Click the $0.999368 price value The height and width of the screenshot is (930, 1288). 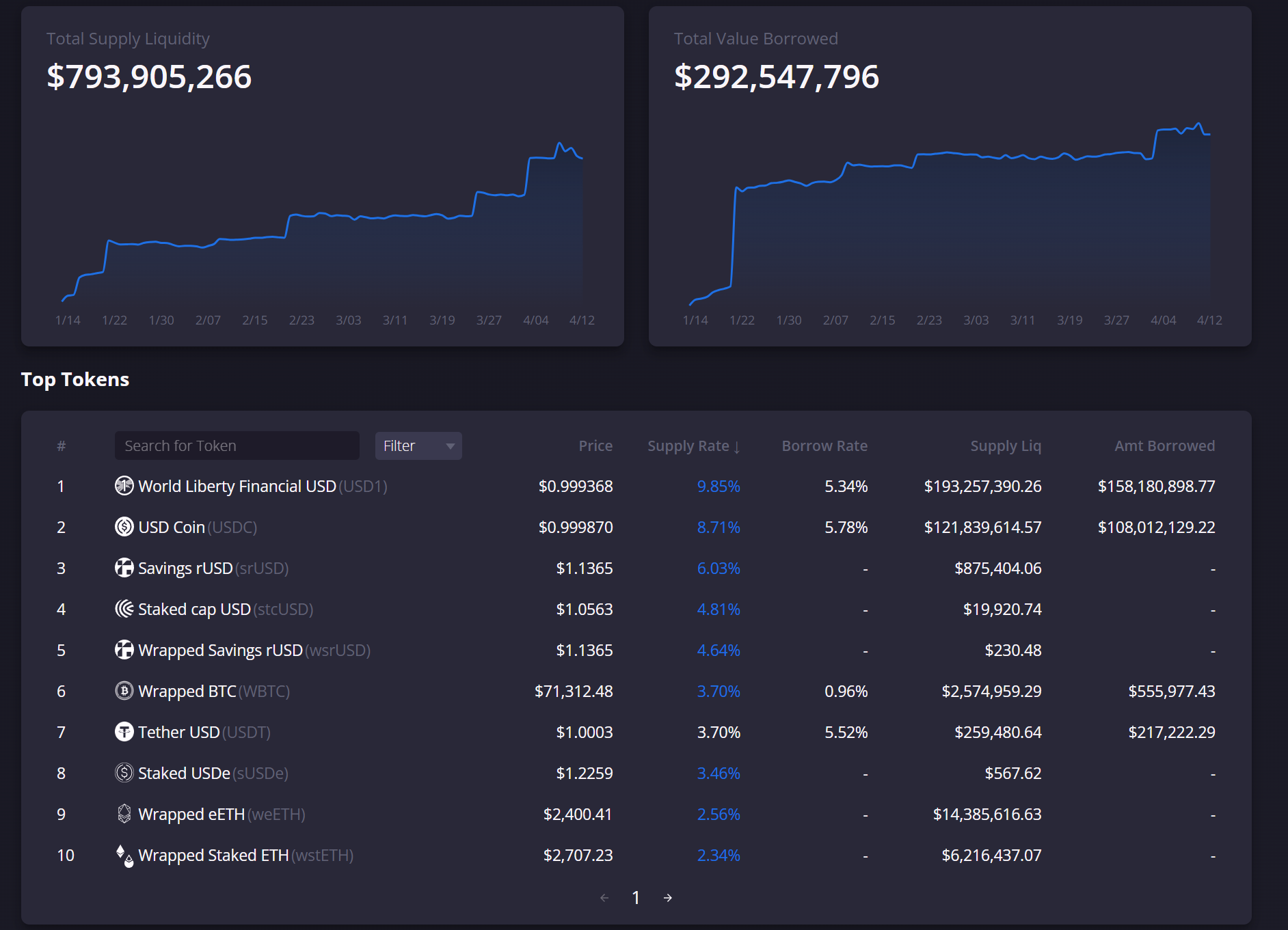tap(576, 486)
